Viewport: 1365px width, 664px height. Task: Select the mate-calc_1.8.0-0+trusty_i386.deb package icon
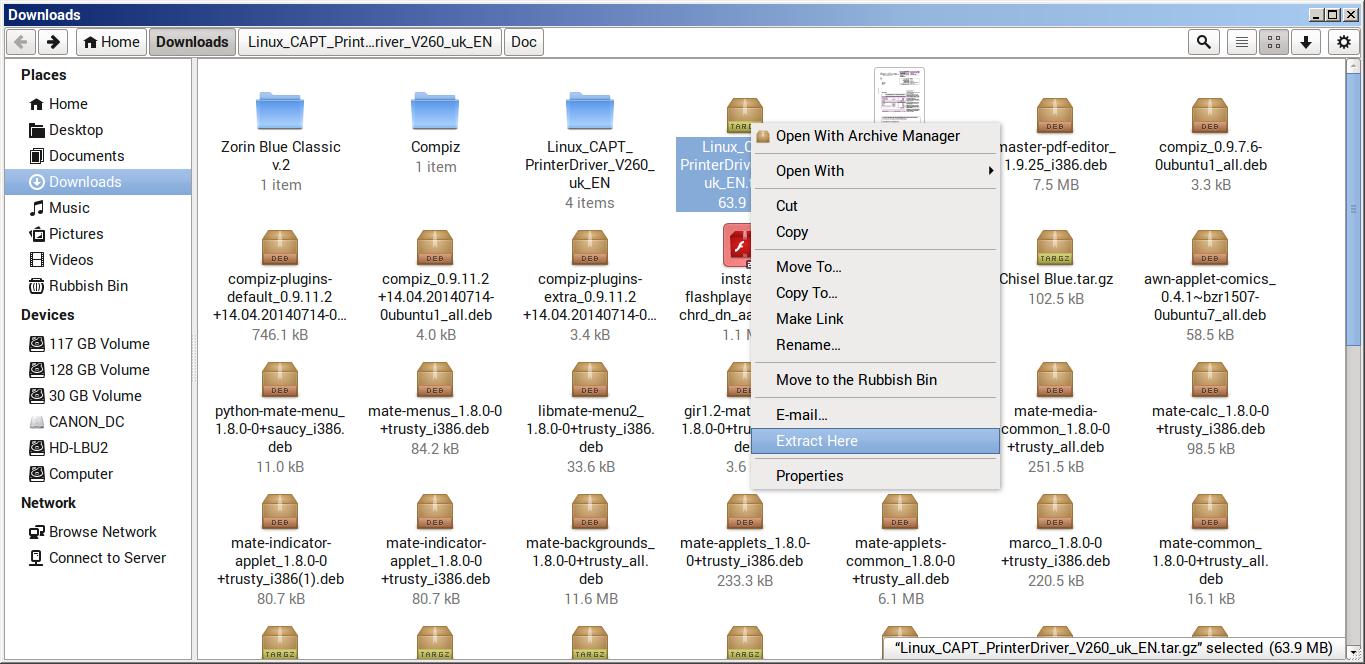click(x=1210, y=379)
